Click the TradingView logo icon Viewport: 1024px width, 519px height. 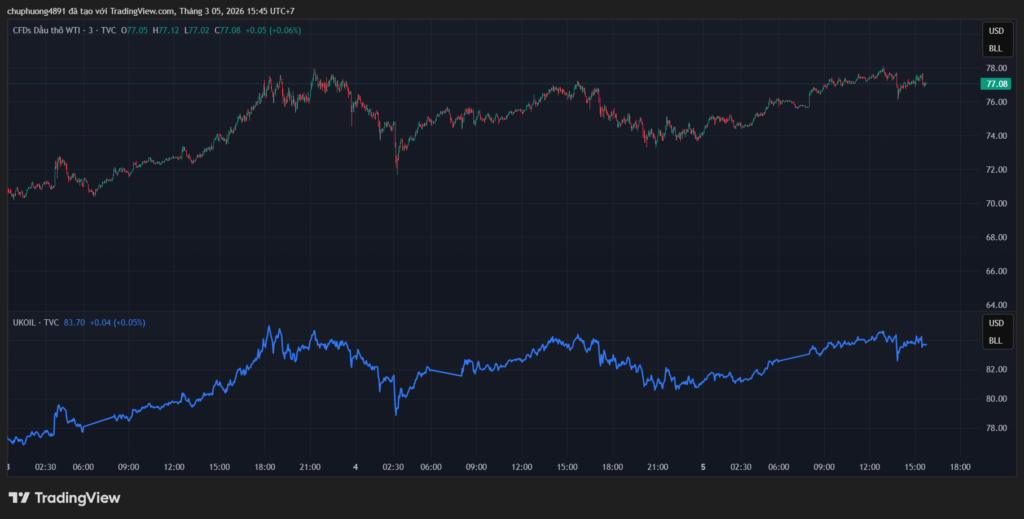pos(18,497)
